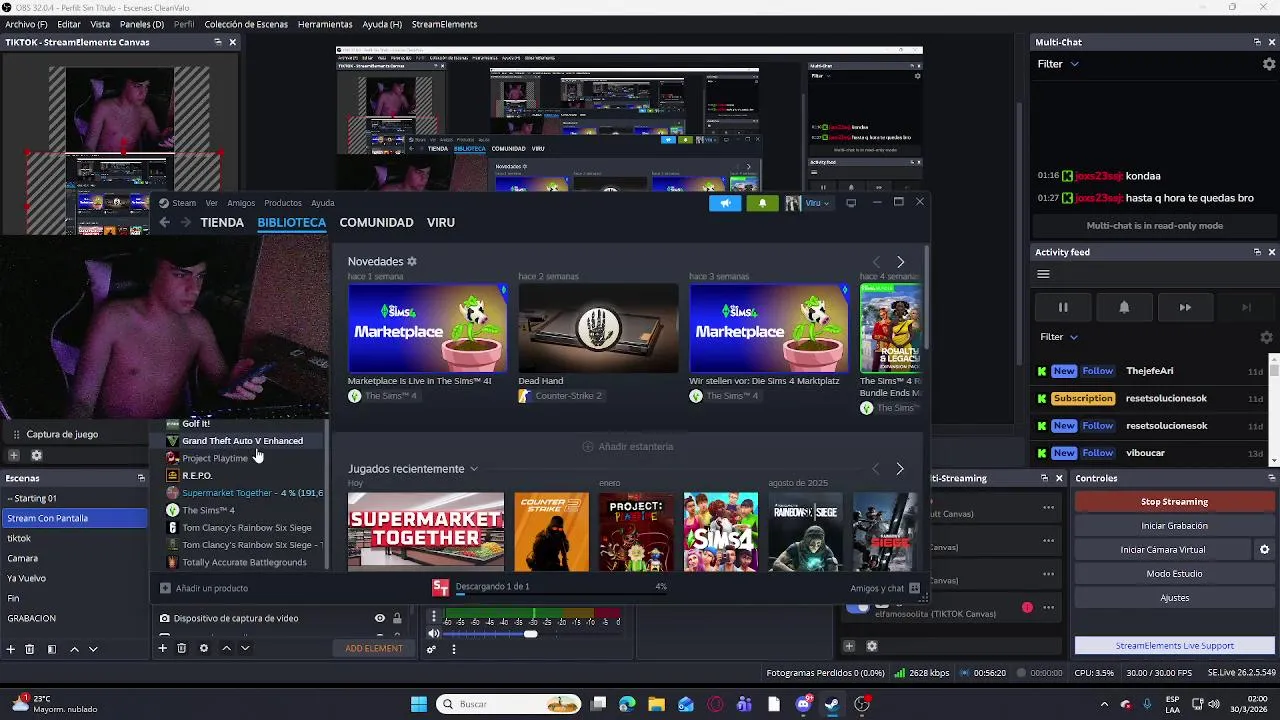This screenshot has width=1280, height=720.
Task: Toggle the elfamosoolita TIKTOK Canvas stream switch
Action: [857, 607]
